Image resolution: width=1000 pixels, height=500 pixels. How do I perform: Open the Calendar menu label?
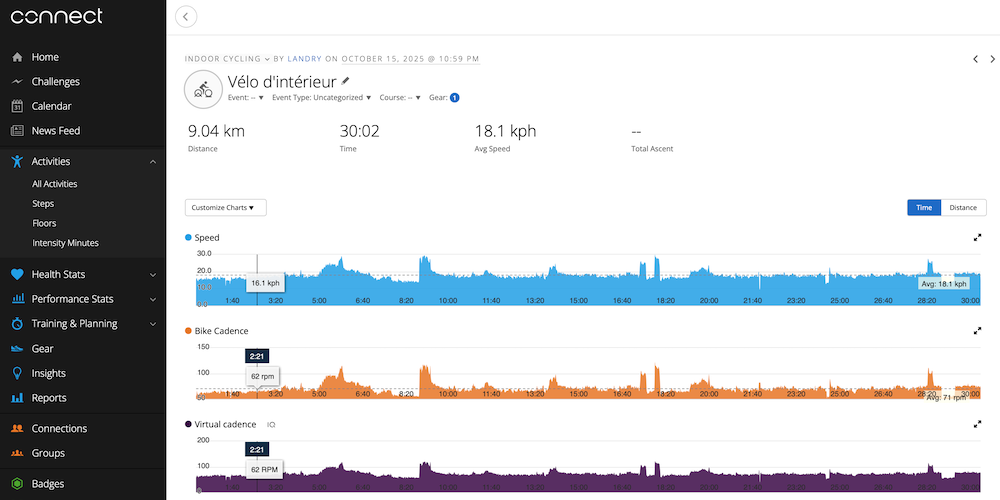(52, 107)
